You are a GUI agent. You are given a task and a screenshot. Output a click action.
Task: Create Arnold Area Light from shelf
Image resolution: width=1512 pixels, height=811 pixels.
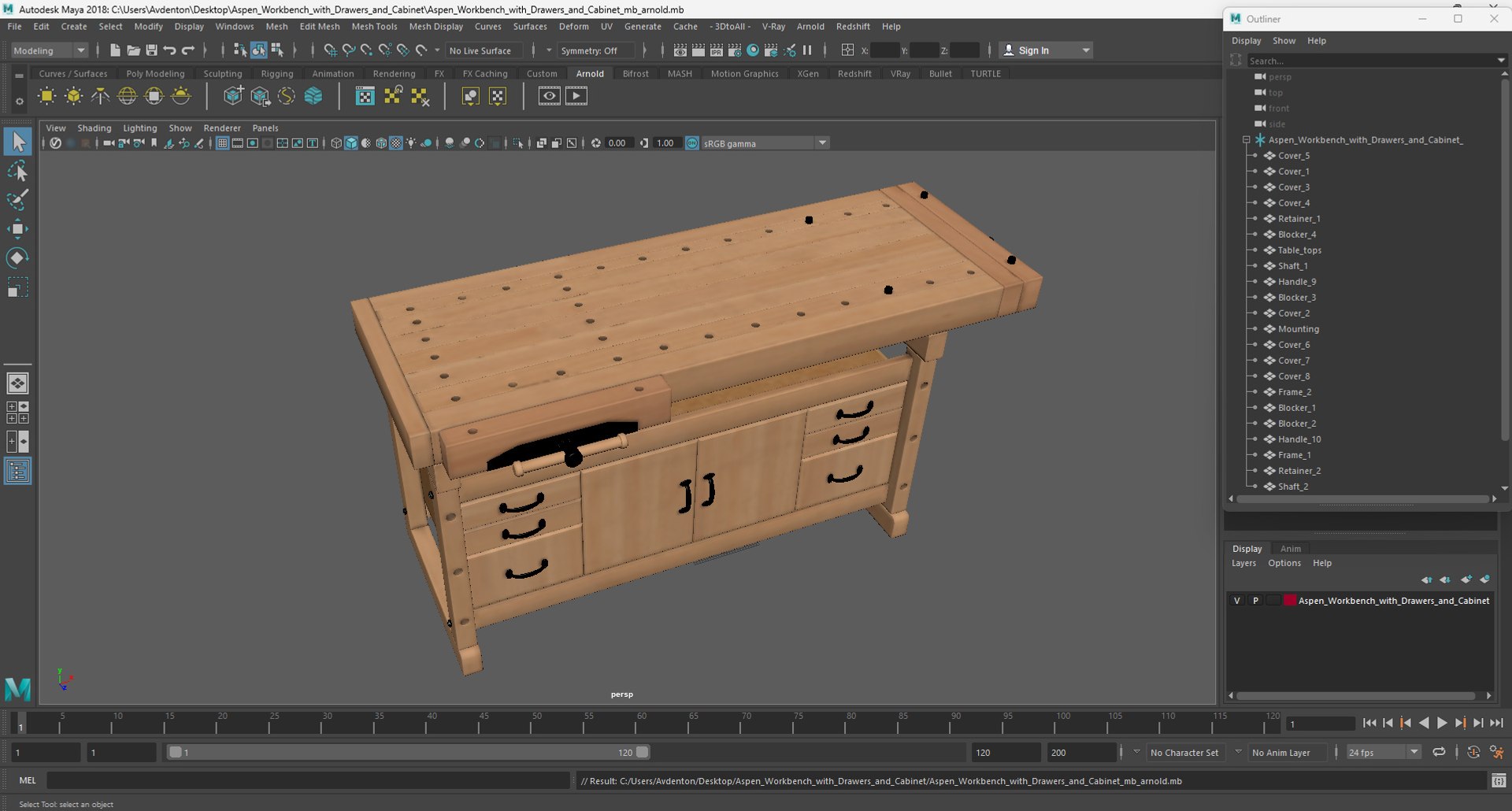coord(47,96)
